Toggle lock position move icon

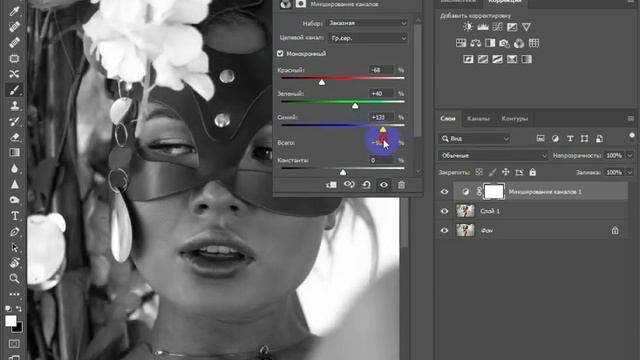tap(506, 172)
